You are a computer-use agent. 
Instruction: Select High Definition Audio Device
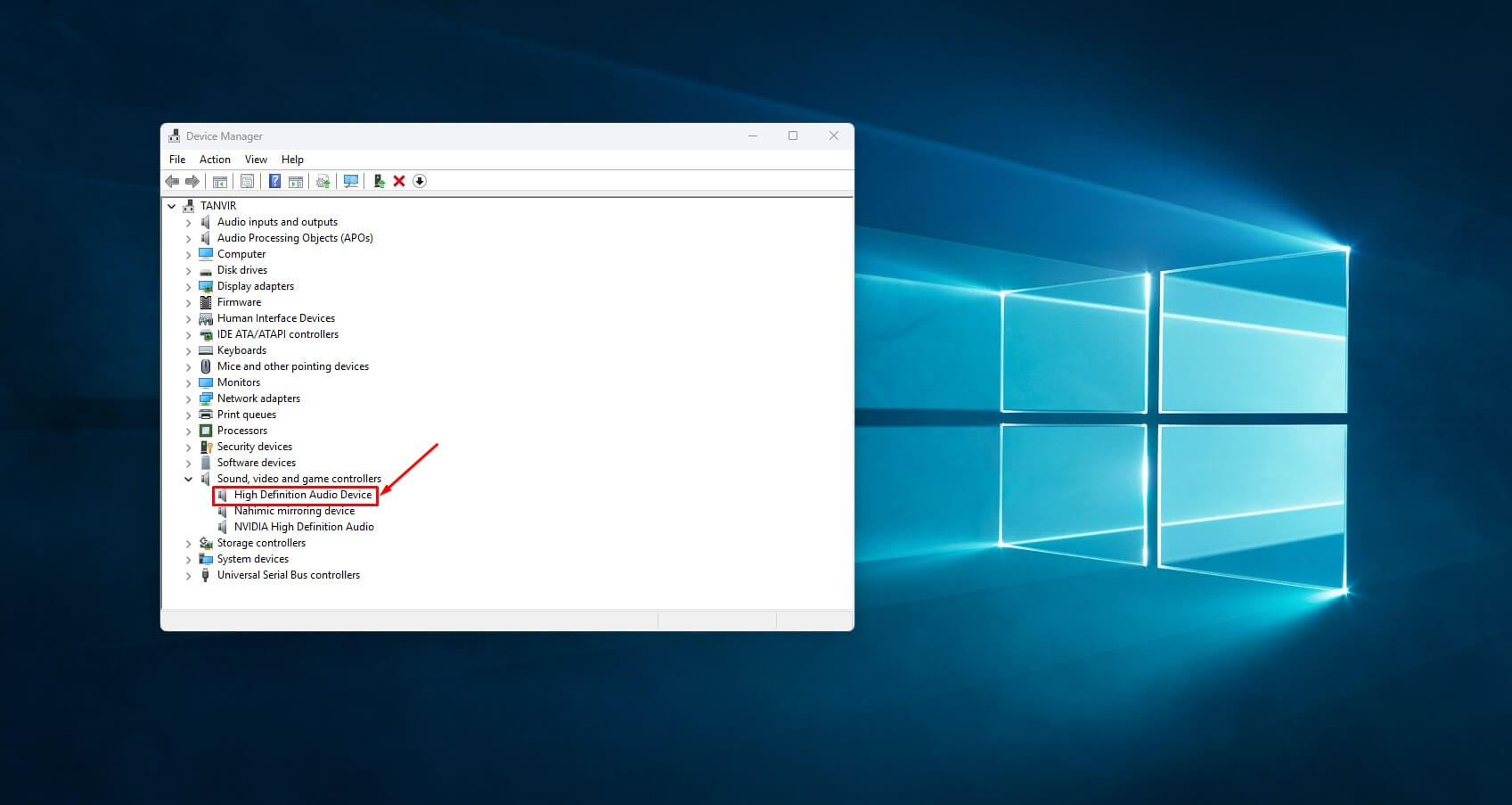point(303,495)
